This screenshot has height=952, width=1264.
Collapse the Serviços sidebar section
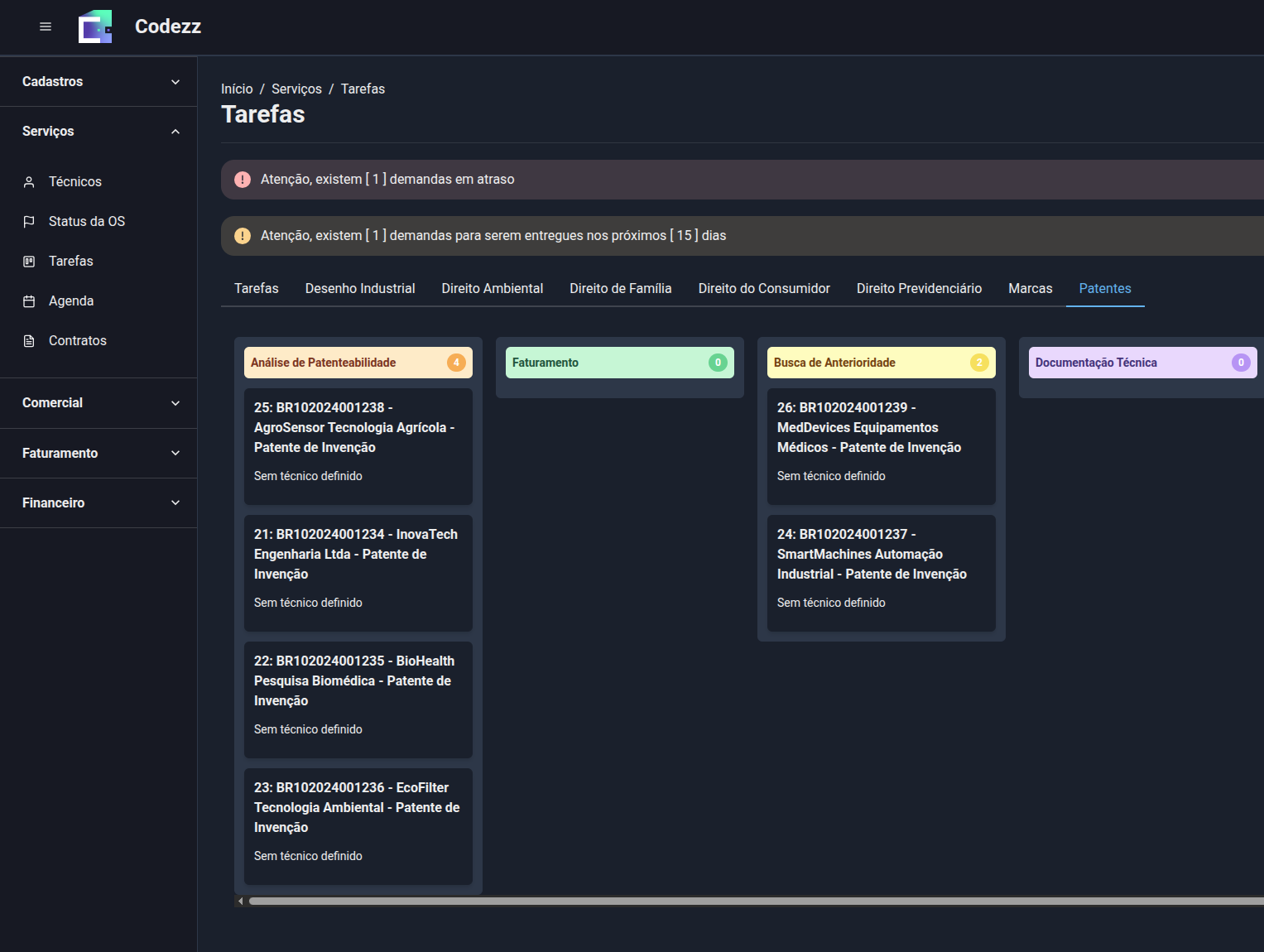pos(99,131)
